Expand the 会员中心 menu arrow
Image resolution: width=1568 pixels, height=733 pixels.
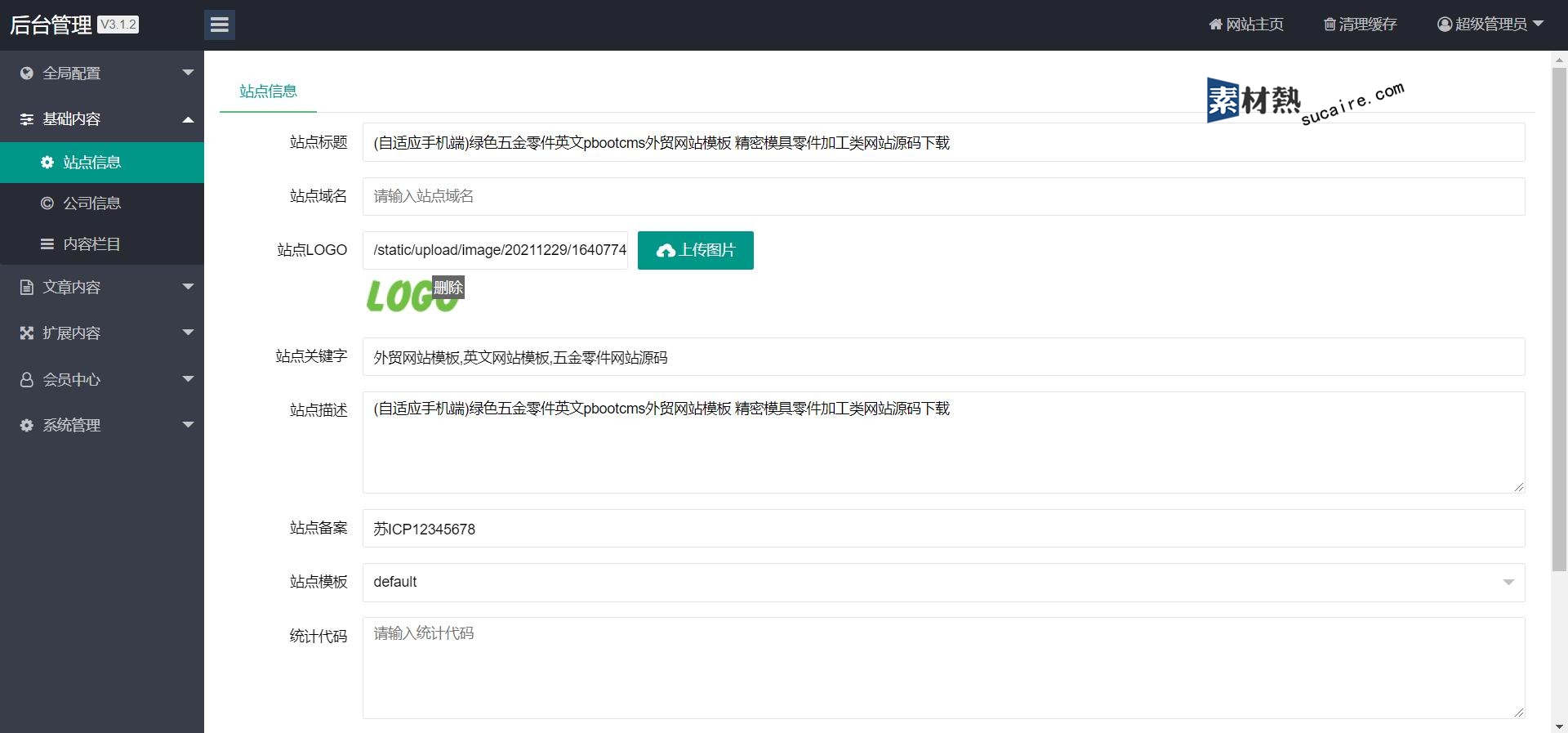pos(188,379)
